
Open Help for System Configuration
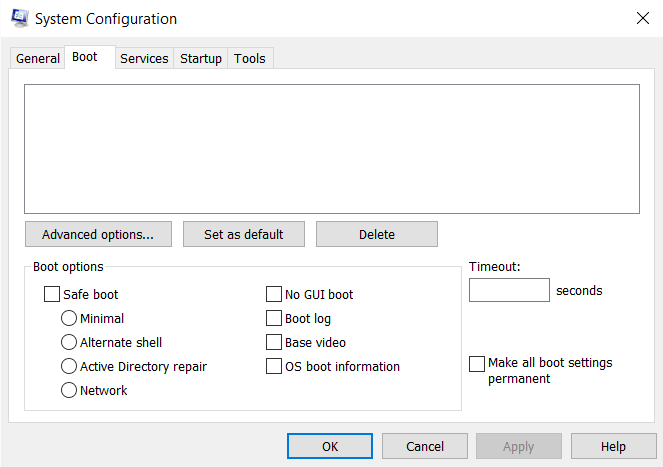tap(614, 446)
